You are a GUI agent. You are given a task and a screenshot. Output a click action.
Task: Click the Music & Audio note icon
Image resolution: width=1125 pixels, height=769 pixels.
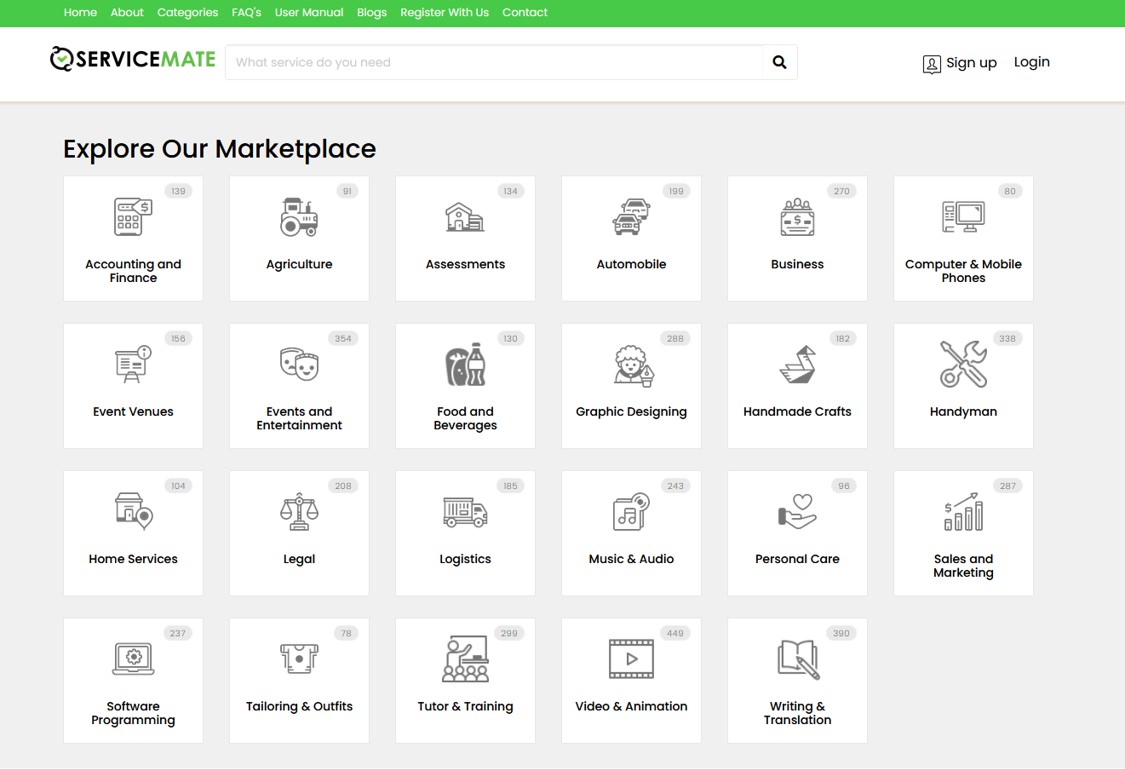[631, 510]
